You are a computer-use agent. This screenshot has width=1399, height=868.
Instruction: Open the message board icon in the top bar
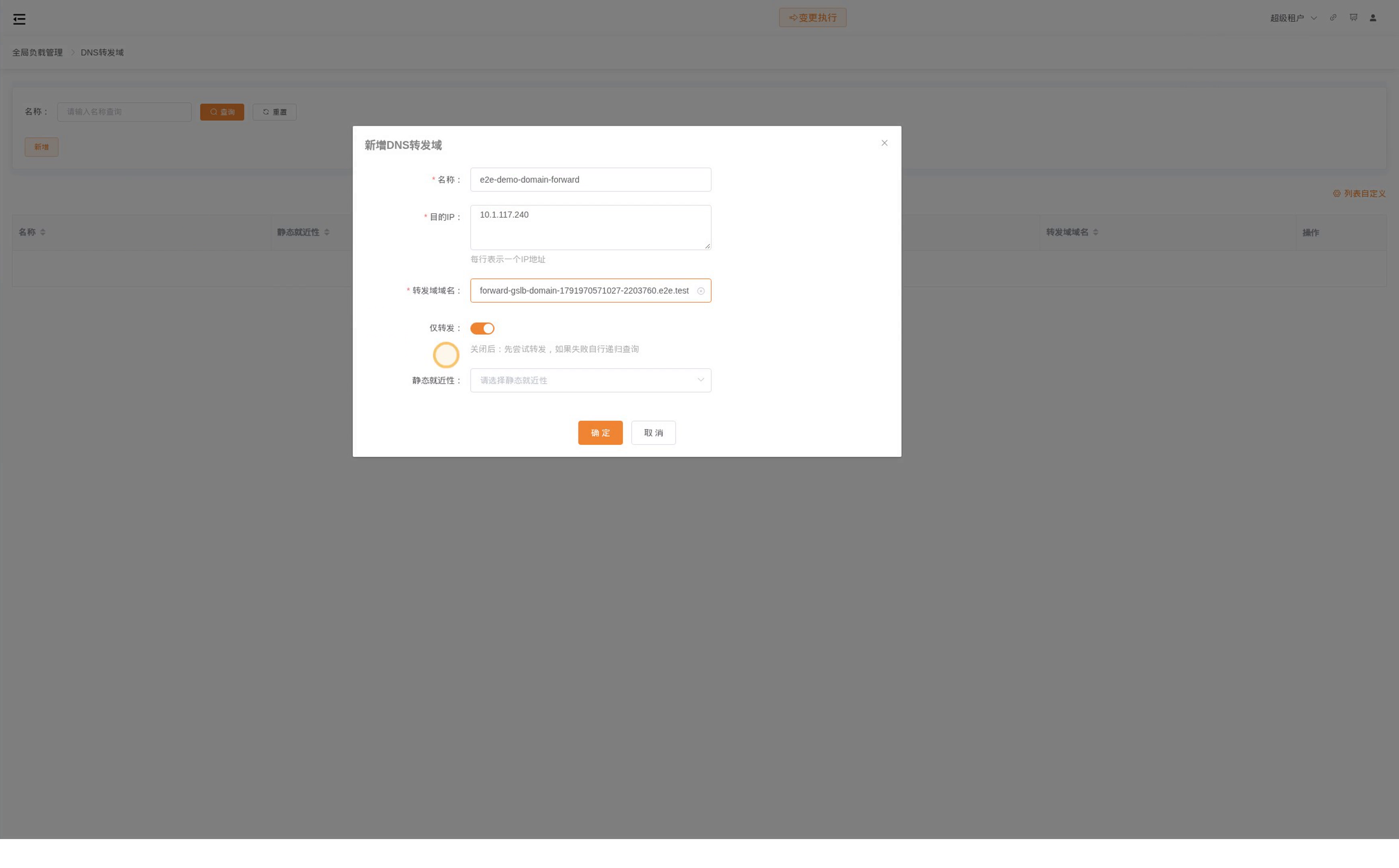tap(1353, 18)
